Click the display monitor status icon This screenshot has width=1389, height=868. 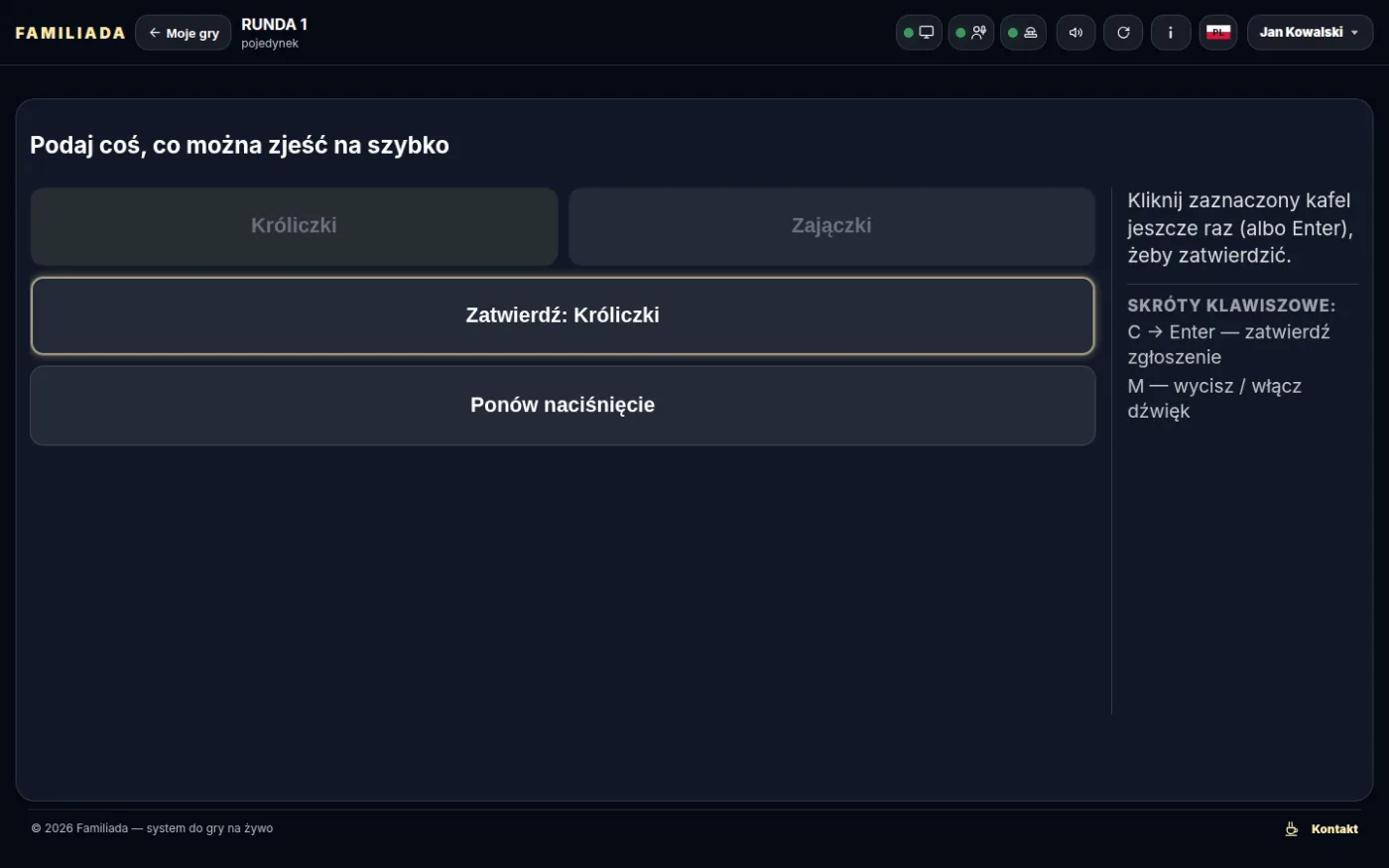(x=919, y=33)
